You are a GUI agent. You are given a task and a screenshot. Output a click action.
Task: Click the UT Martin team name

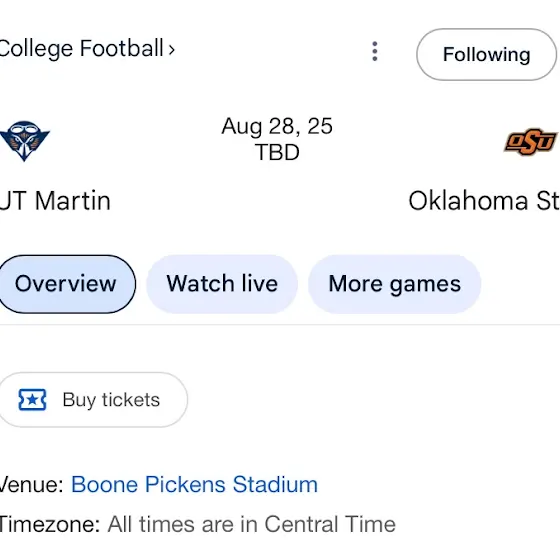[x=55, y=201]
